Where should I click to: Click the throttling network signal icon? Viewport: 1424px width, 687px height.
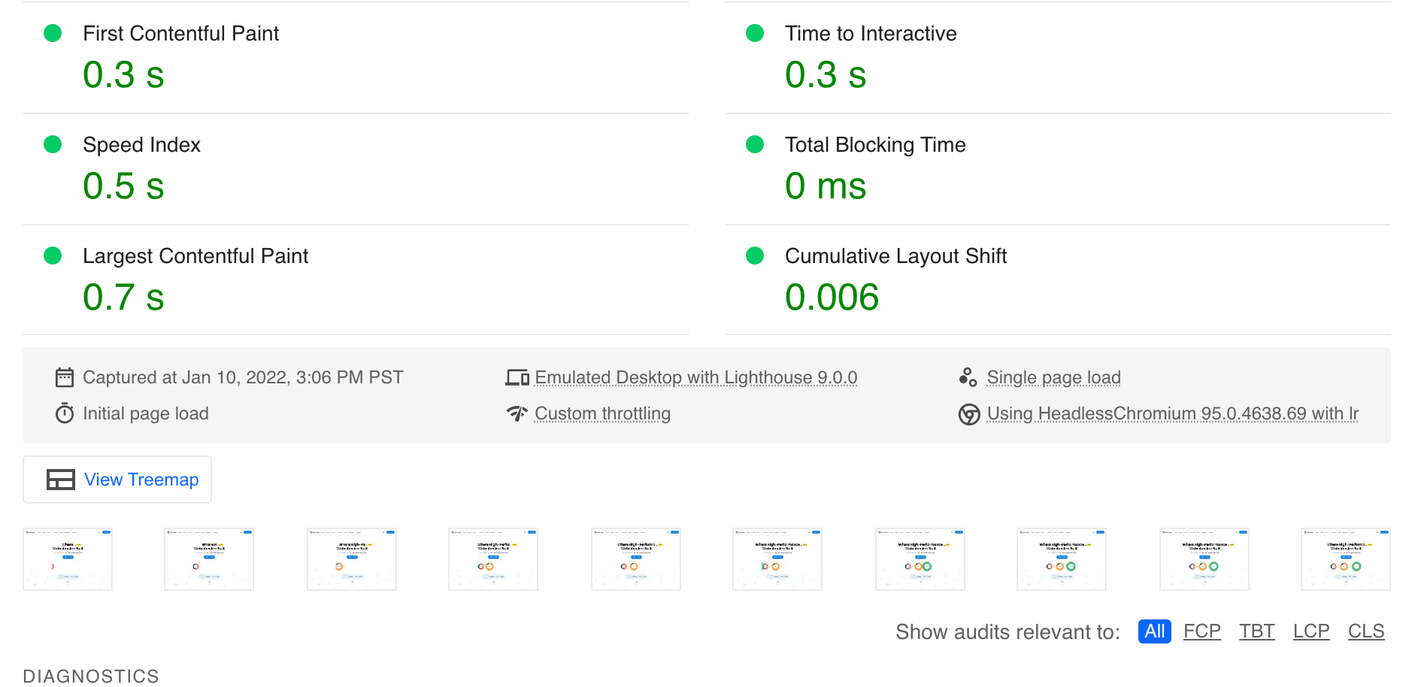(x=517, y=413)
